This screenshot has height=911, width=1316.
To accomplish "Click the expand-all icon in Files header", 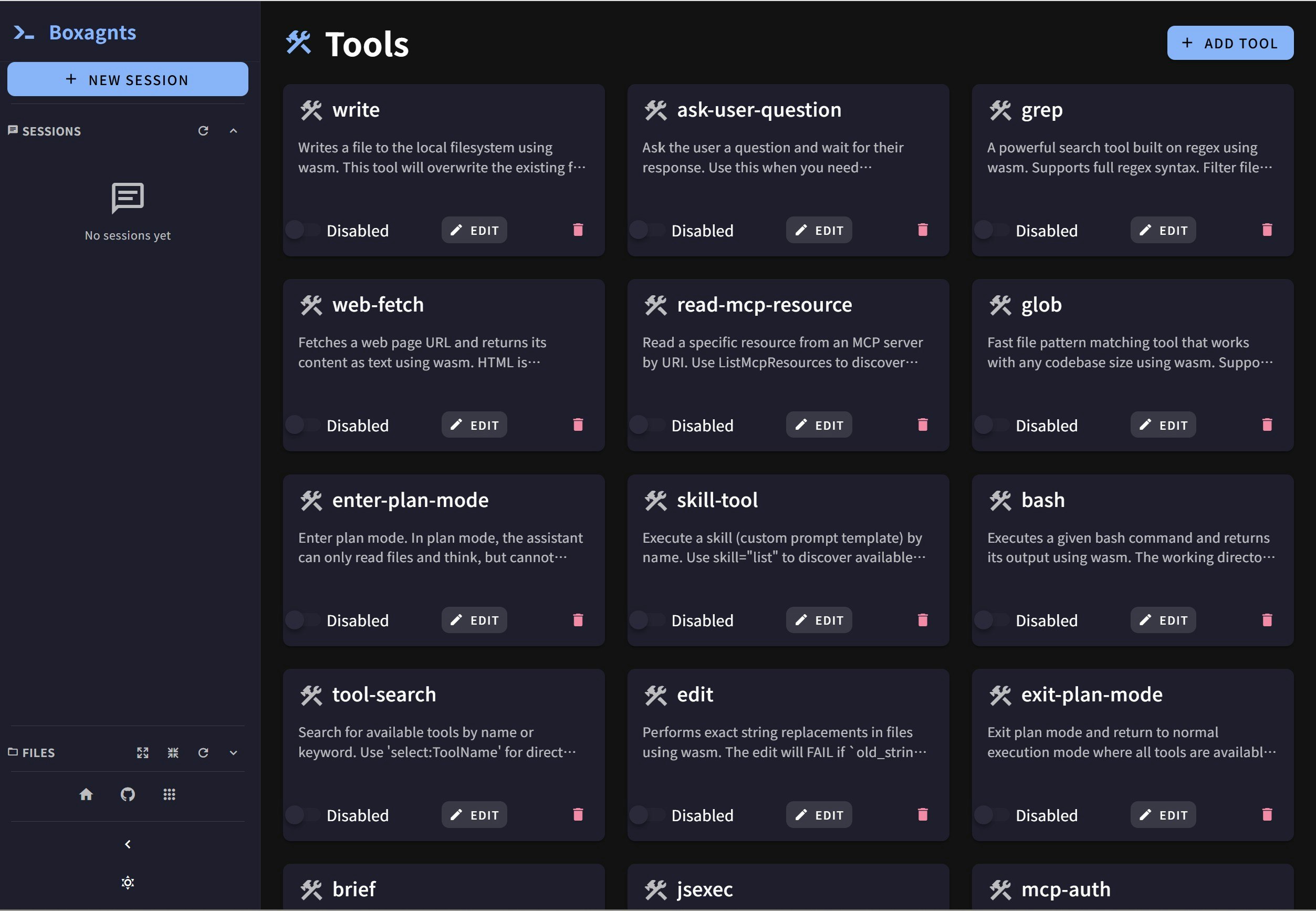I will pos(143,753).
